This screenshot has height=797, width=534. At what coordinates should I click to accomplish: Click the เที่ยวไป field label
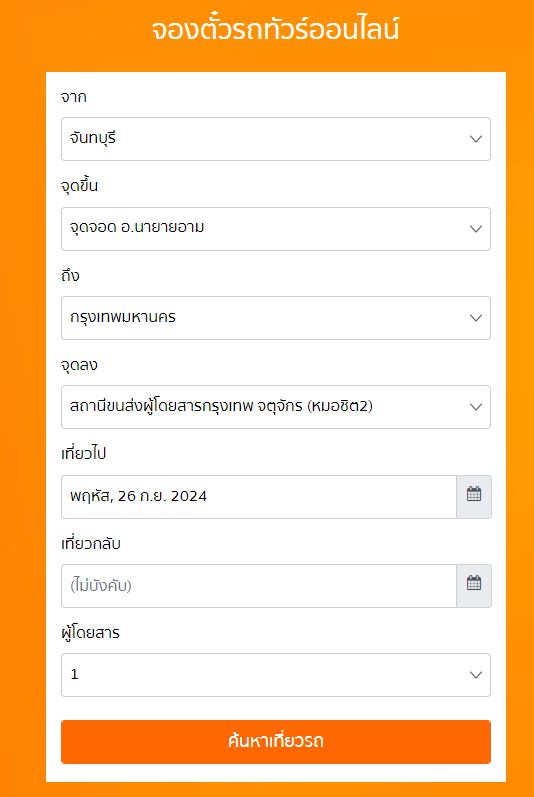[83, 453]
